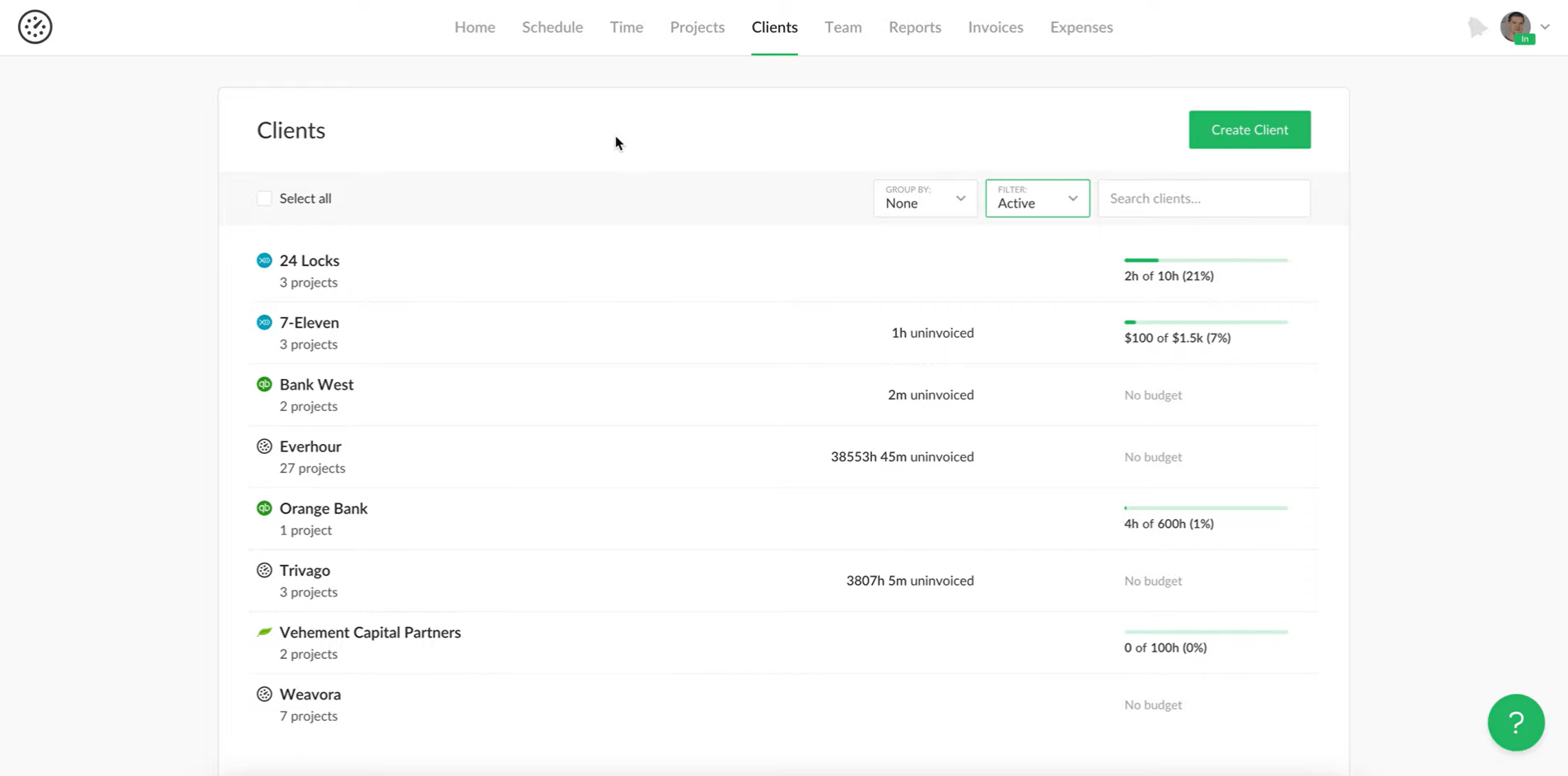This screenshot has height=776, width=1568.
Task: Switch to the Expenses tab
Action: (1081, 27)
